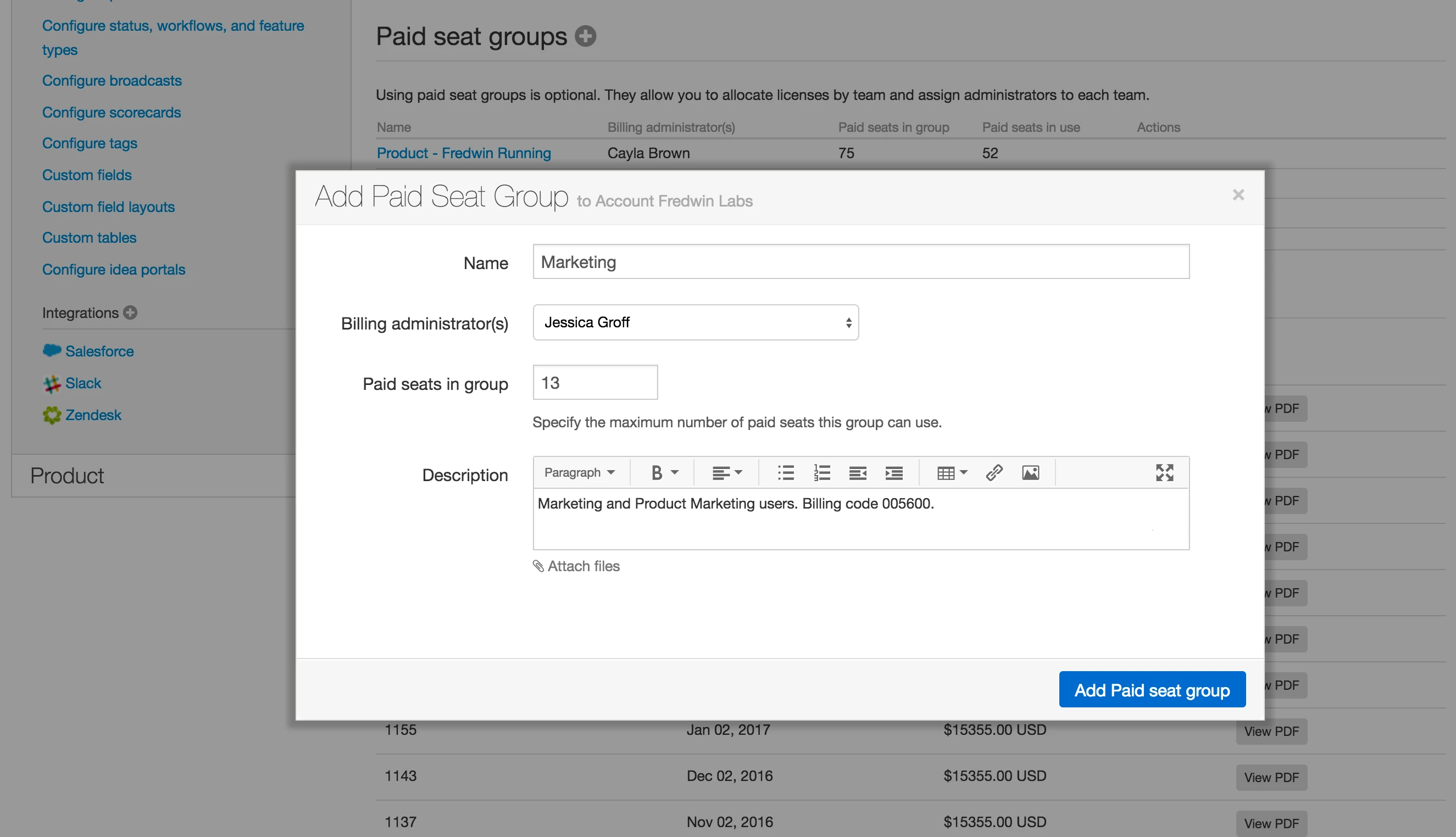Open the text alignment dropdown
The height and width of the screenshot is (837, 1456).
click(727, 472)
